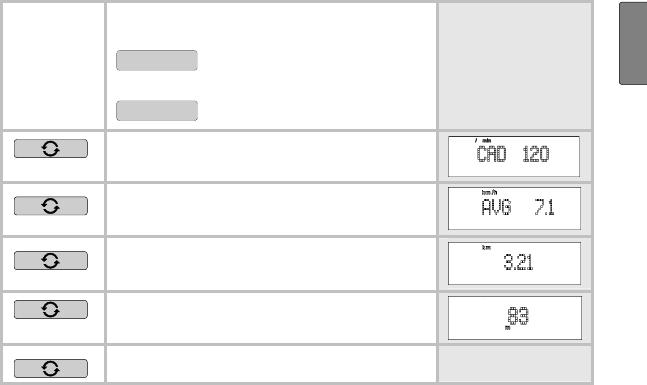Click the cycle-arrows button beside the 83 m display

point(51,309)
